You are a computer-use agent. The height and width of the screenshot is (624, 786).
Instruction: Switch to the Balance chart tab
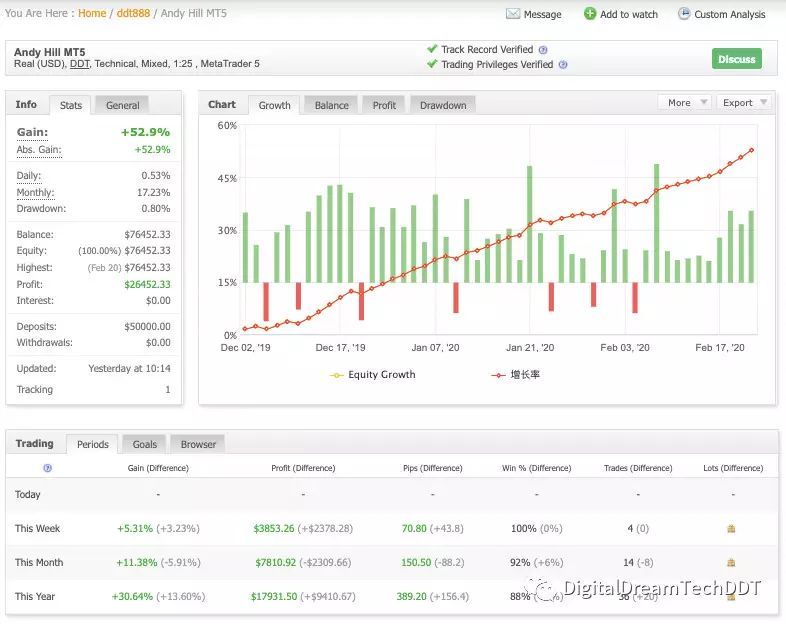point(331,105)
